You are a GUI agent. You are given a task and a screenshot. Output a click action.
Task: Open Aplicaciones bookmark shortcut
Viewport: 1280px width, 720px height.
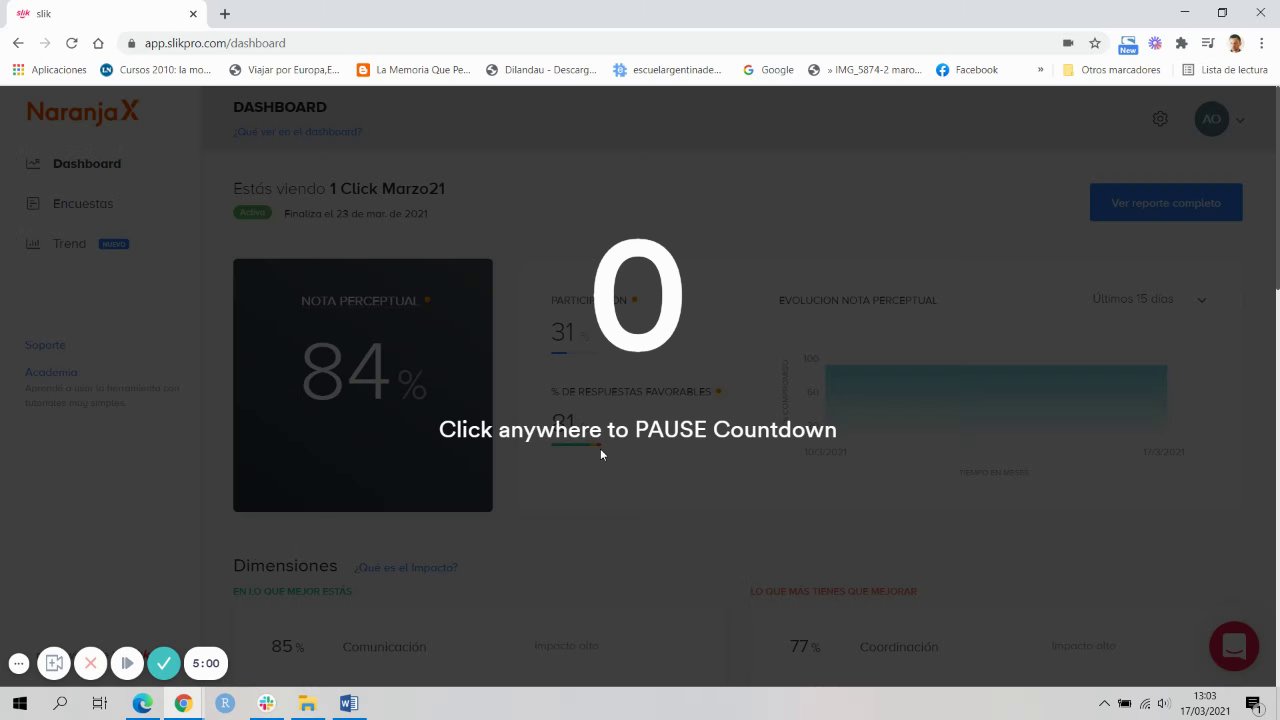tap(49, 70)
